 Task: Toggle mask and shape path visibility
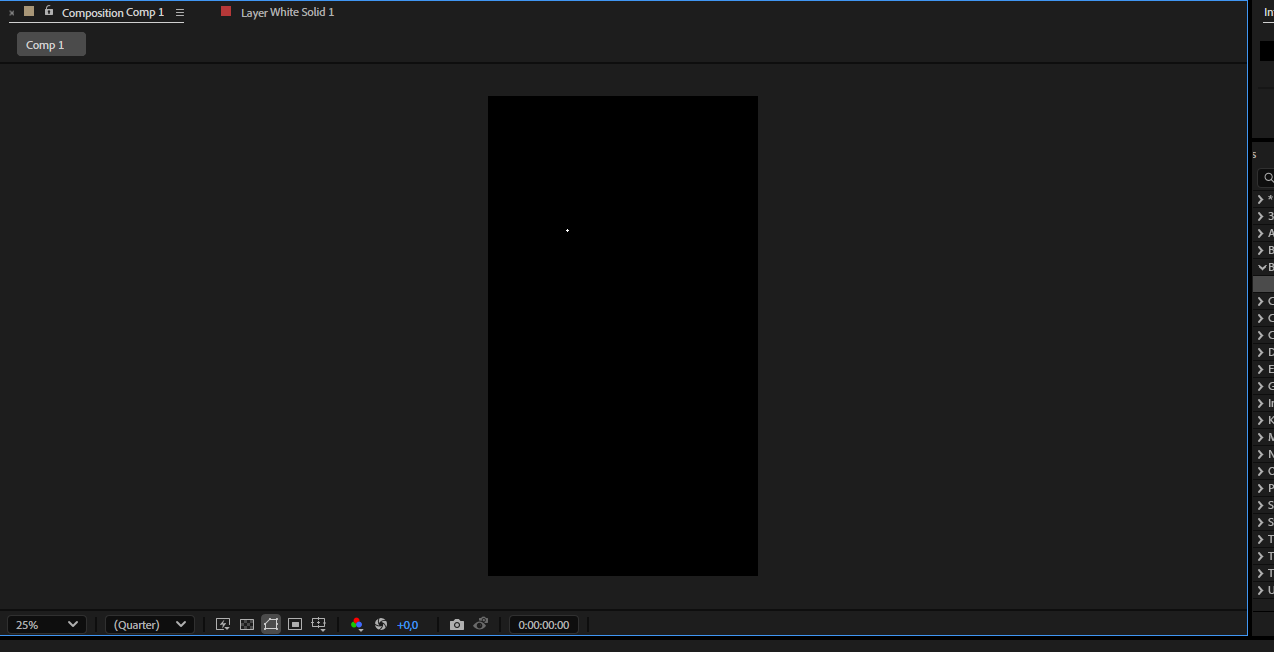(x=271, y=624)
